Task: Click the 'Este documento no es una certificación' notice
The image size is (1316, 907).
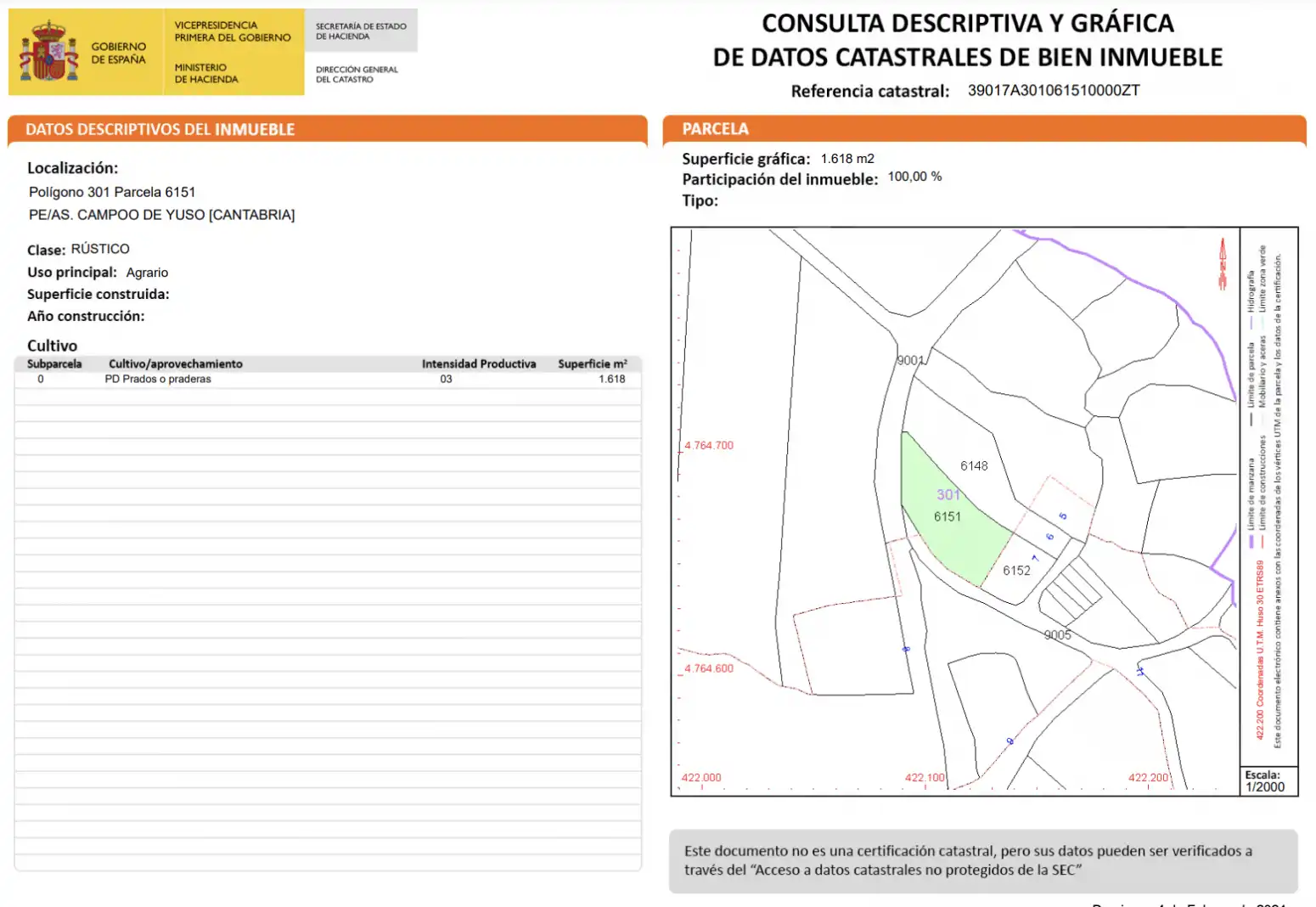Action: coord(983,860)
